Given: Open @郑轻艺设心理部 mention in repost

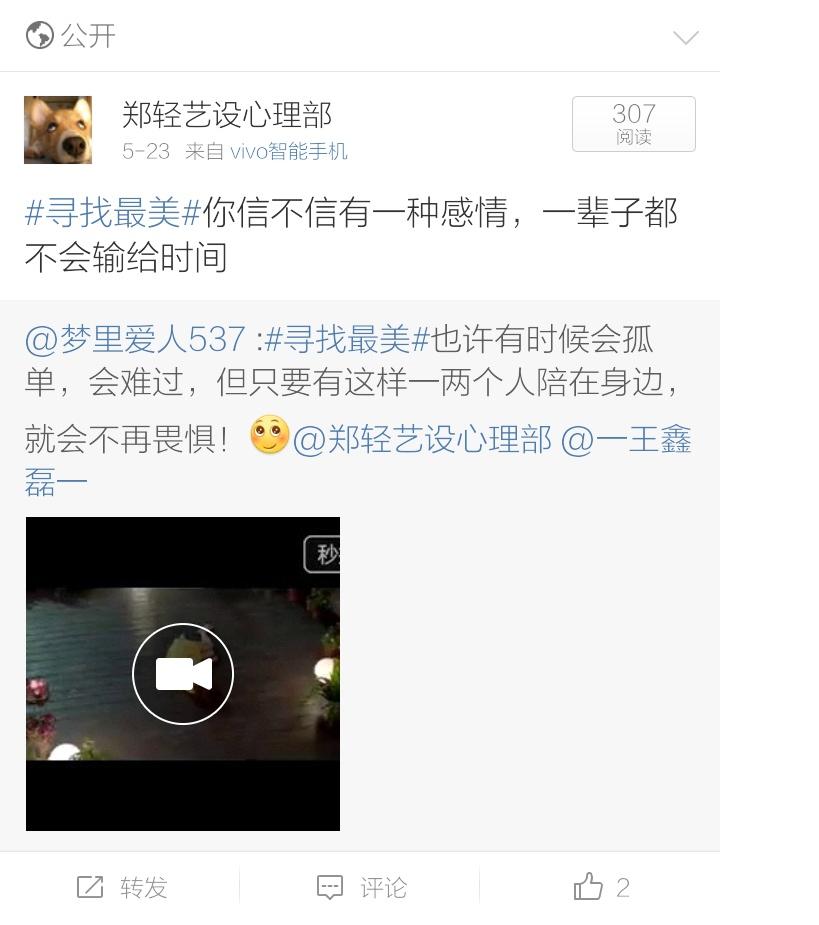Looking at the screenshot, I should pyautogui.click(x=422, y=439).
